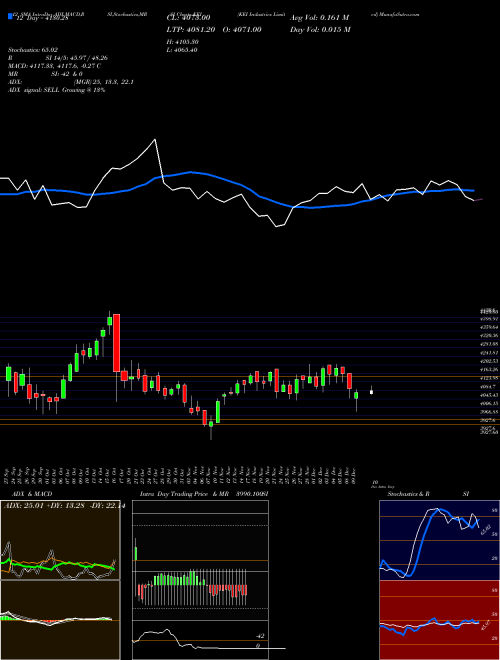Click the white intraday candle for 10 Dec
The height and width of the screenshot is (660, 500).
(x=371, y=392)
